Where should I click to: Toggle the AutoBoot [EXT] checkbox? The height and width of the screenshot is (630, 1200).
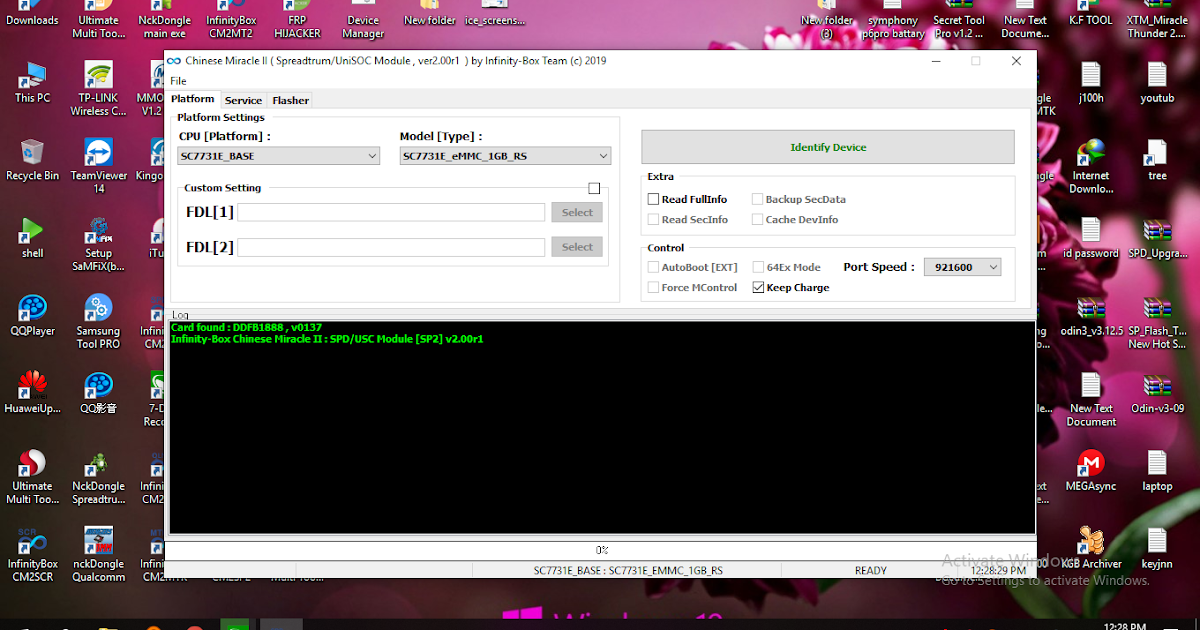pos(654,267)
